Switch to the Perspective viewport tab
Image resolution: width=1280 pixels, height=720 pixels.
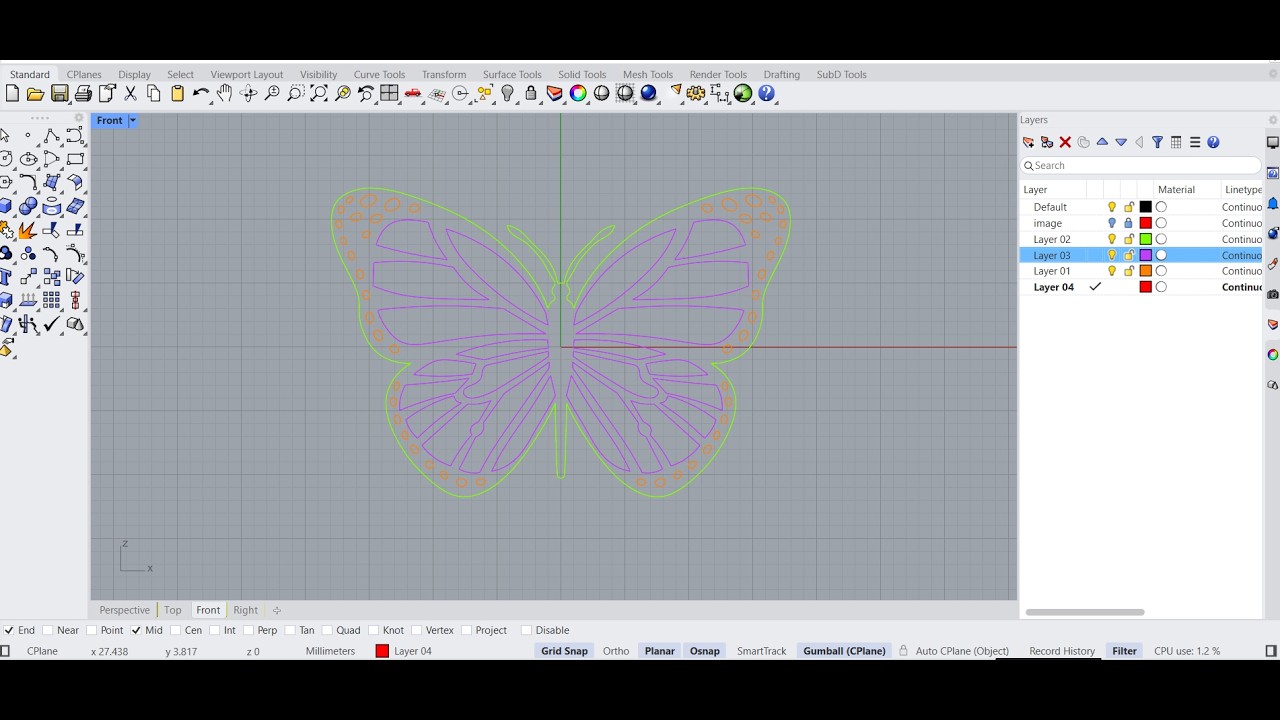pos(124,611)
